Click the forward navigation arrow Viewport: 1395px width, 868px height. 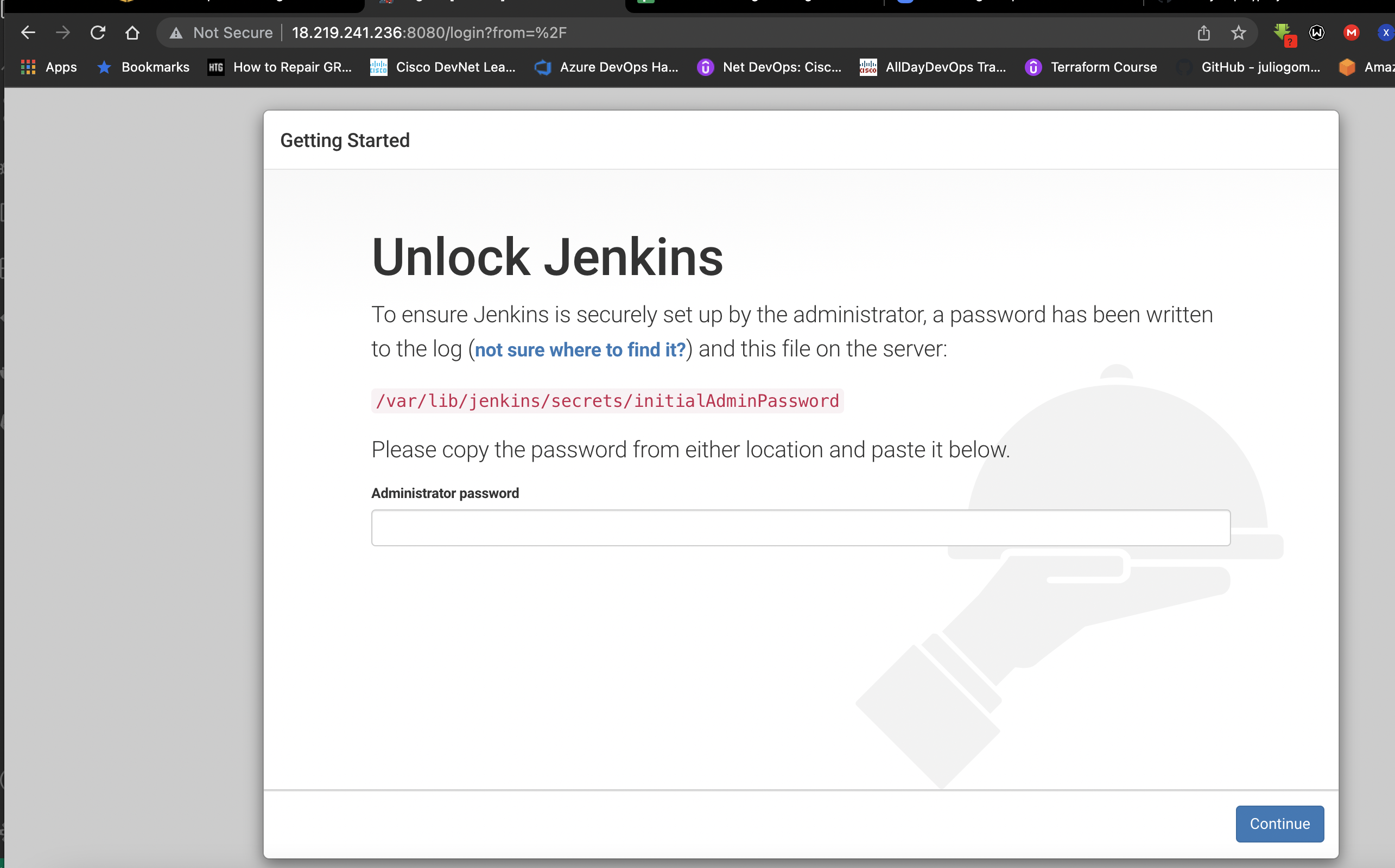[62, 33]
